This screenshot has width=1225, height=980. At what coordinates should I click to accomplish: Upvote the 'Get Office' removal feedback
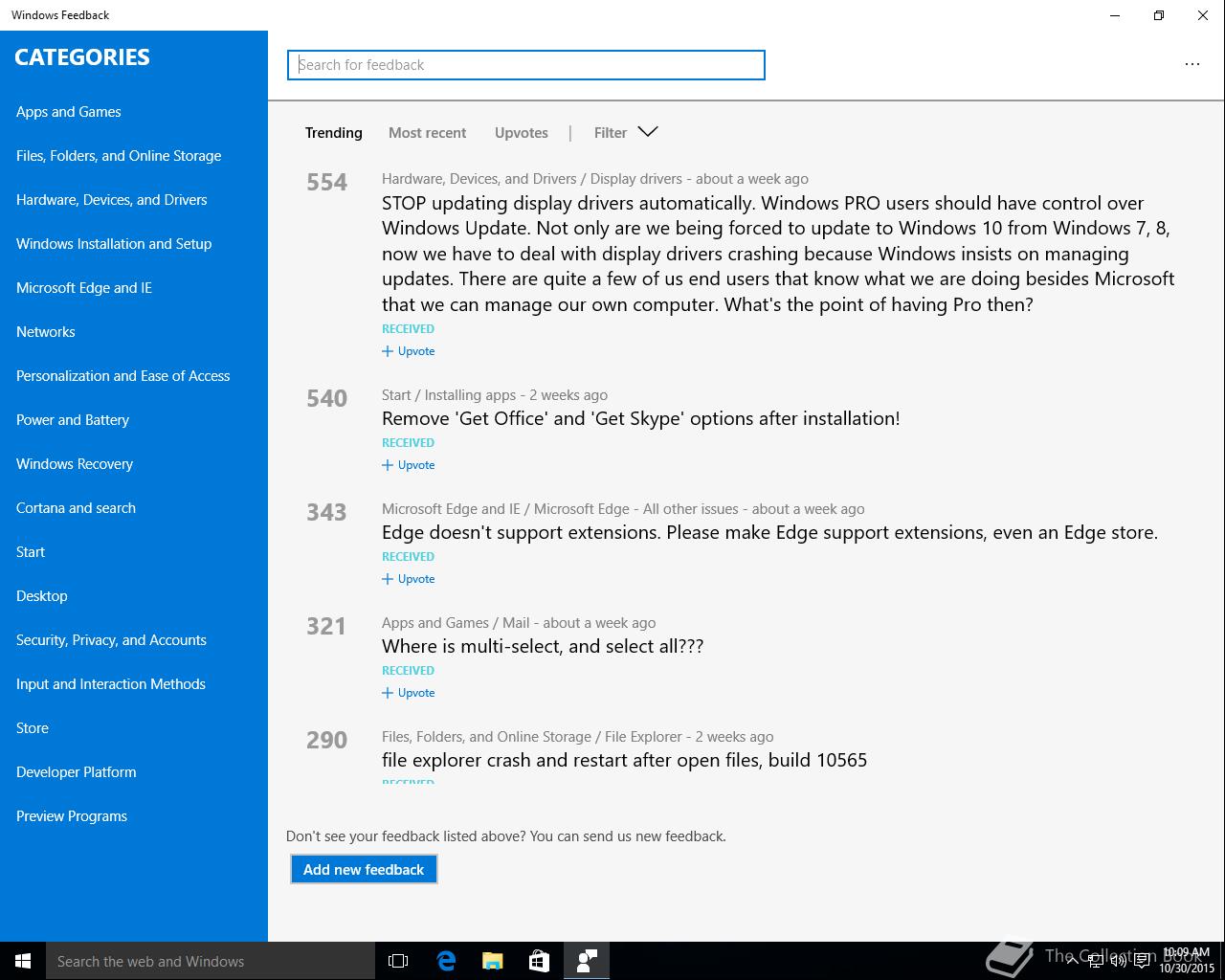pos(409,465)
